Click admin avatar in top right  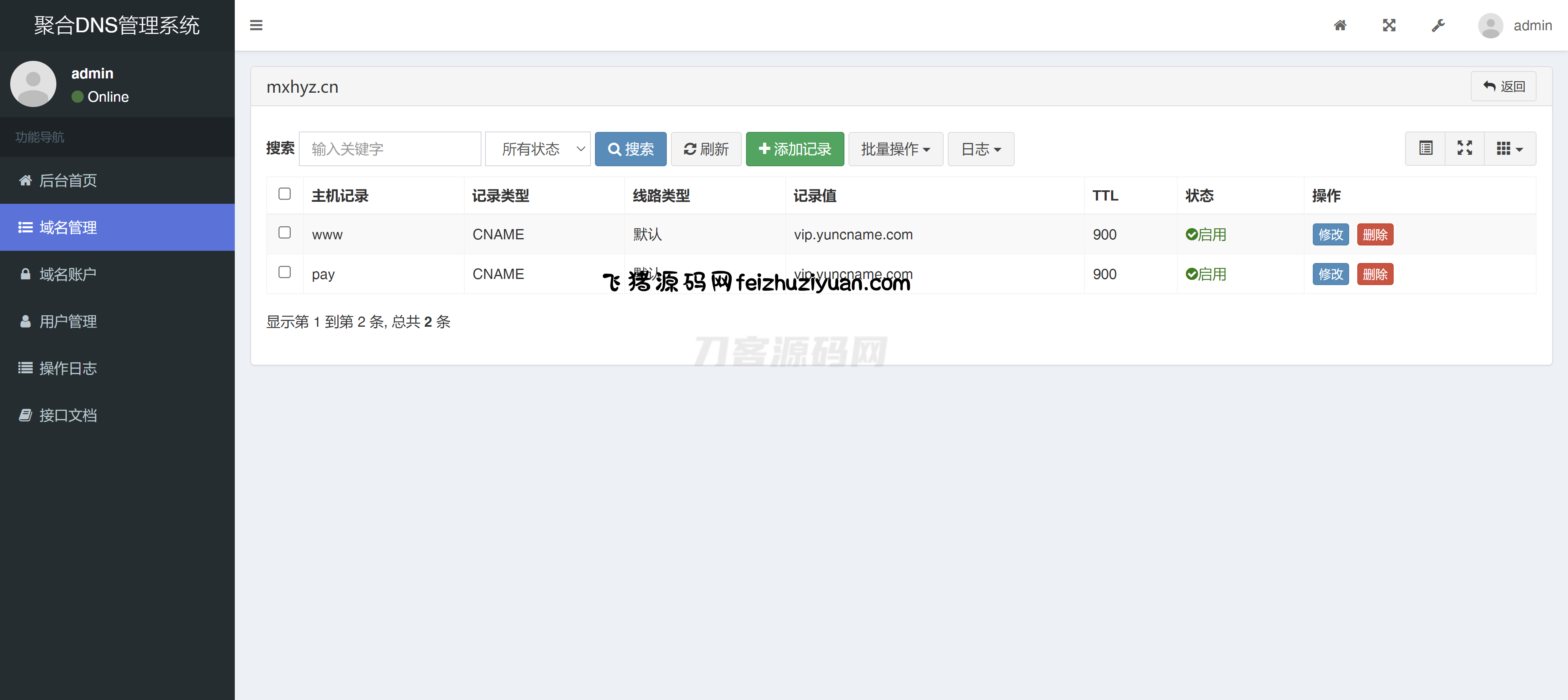tap(1490, 26)
